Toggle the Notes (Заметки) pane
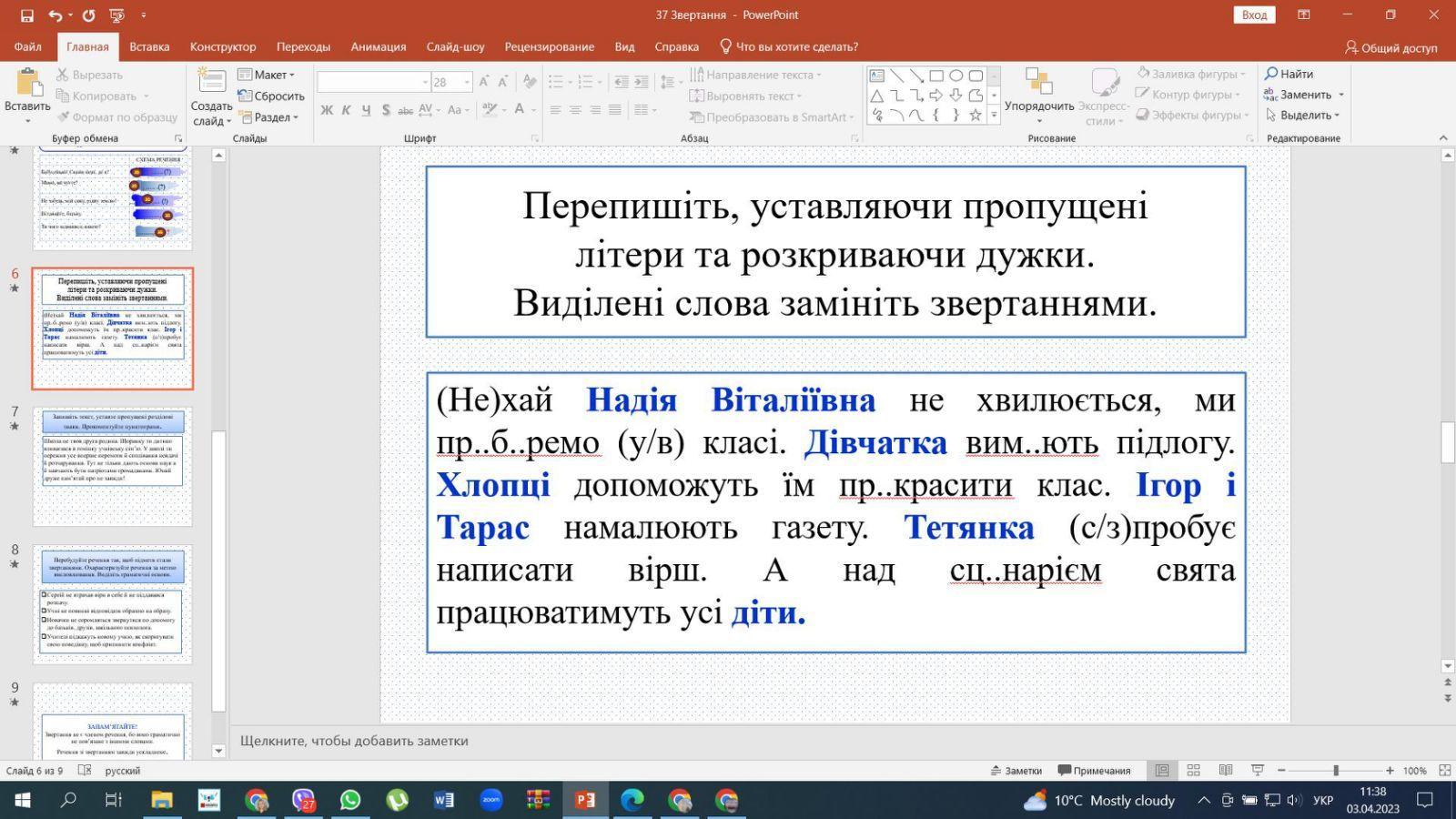This screenshot has width=1456, height=819. coord(1016,771)
